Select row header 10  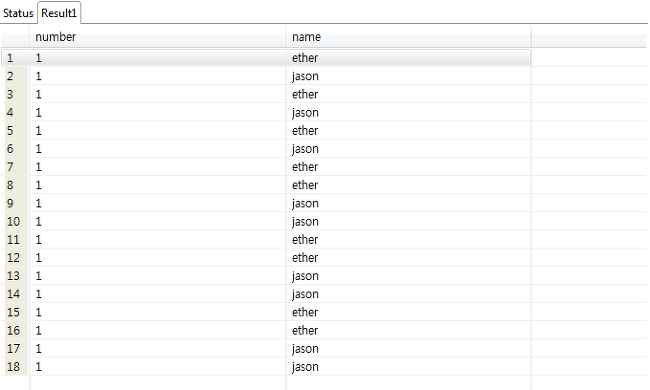(15, 221)
